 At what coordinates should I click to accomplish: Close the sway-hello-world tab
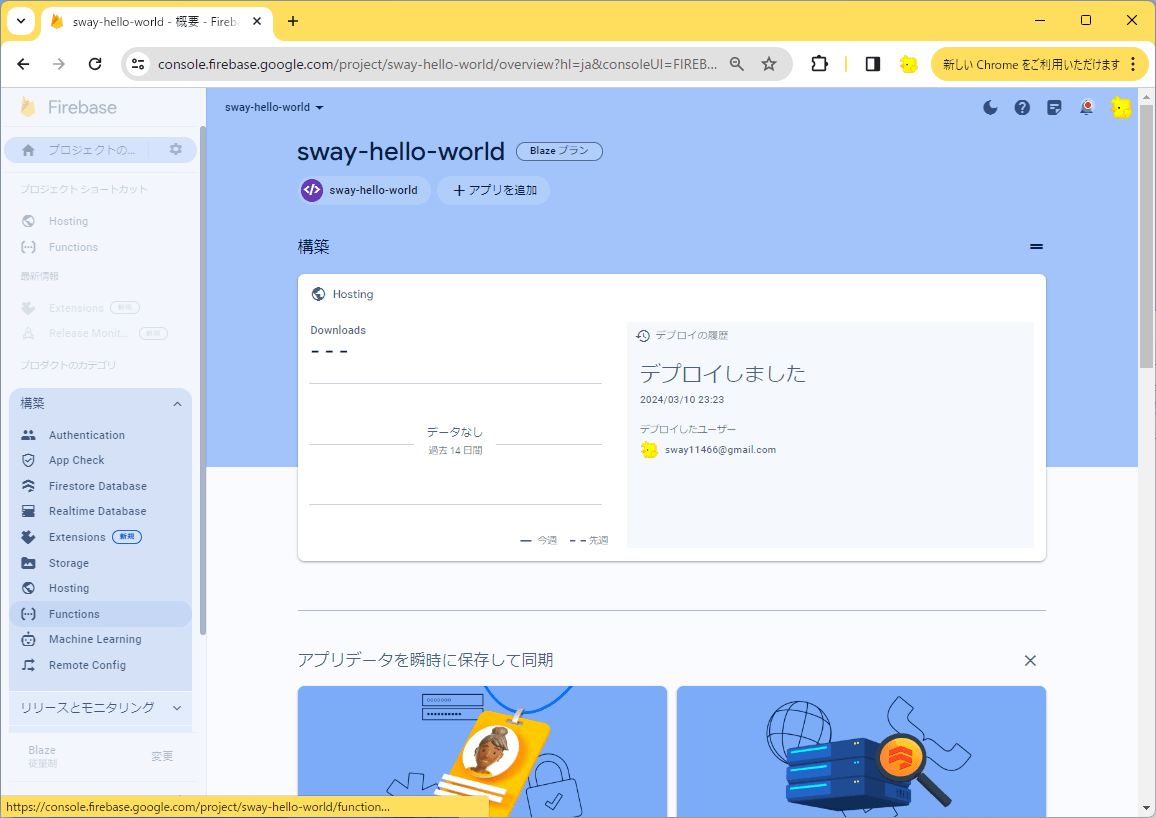(x=257, y=21)
